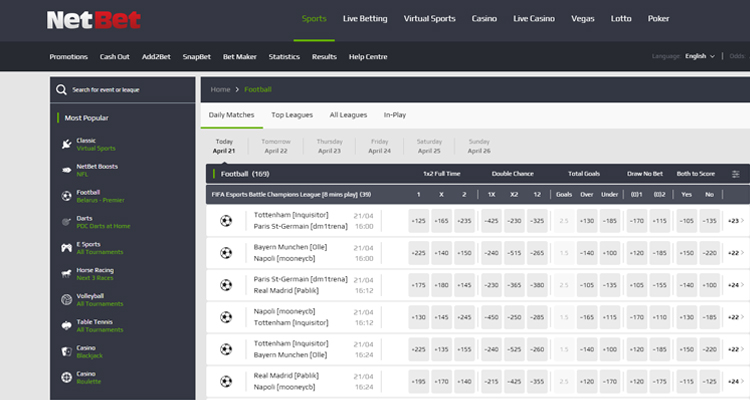
Task: Expand +24 markets for Paris St-Germain vs Real Madrid
Action: click(736, 285)
